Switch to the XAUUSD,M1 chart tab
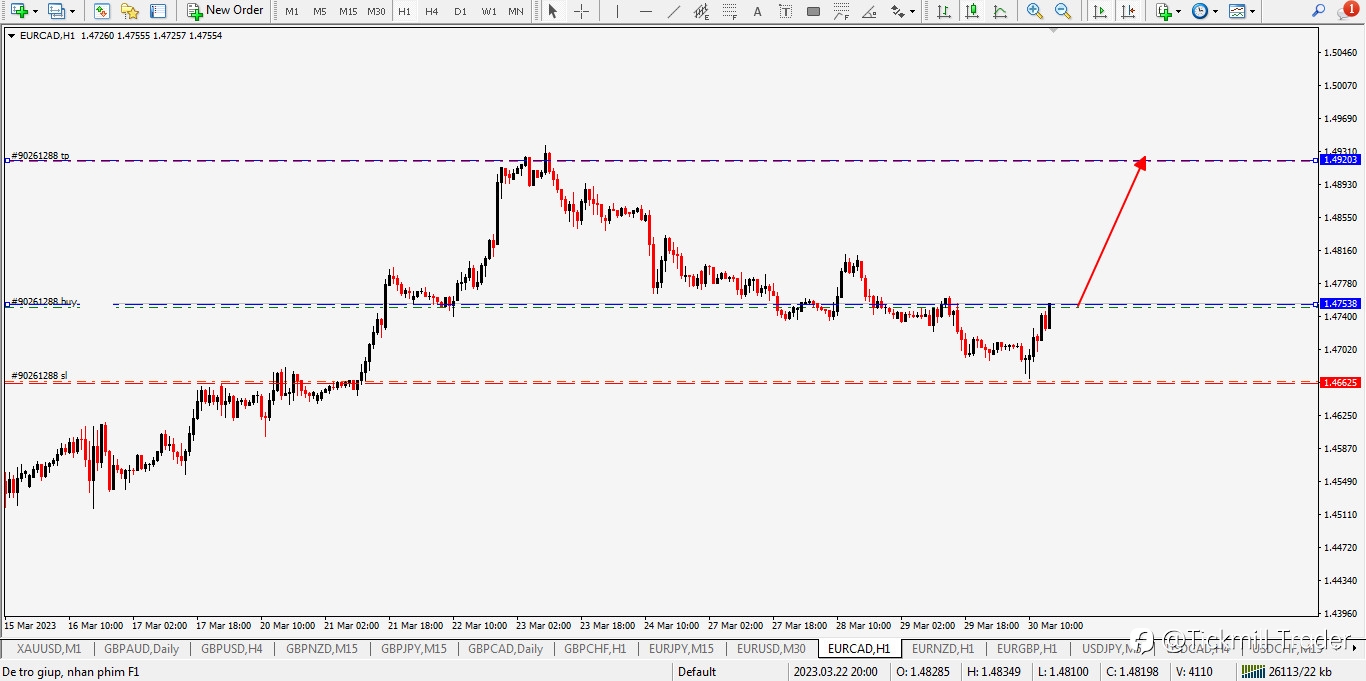 [x=49, y=649]
